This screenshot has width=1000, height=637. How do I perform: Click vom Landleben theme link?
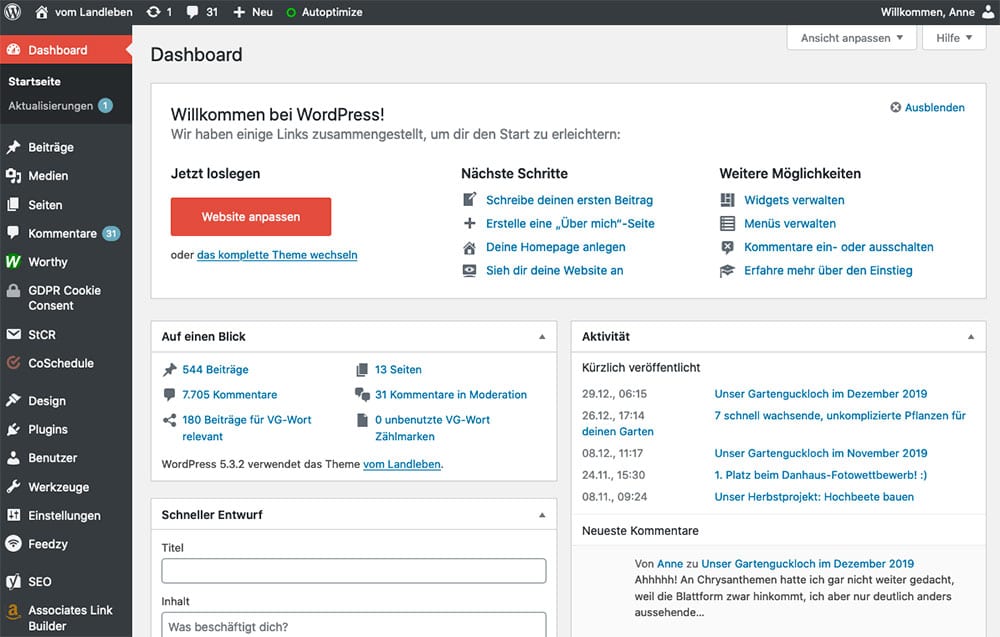(402, 464)
